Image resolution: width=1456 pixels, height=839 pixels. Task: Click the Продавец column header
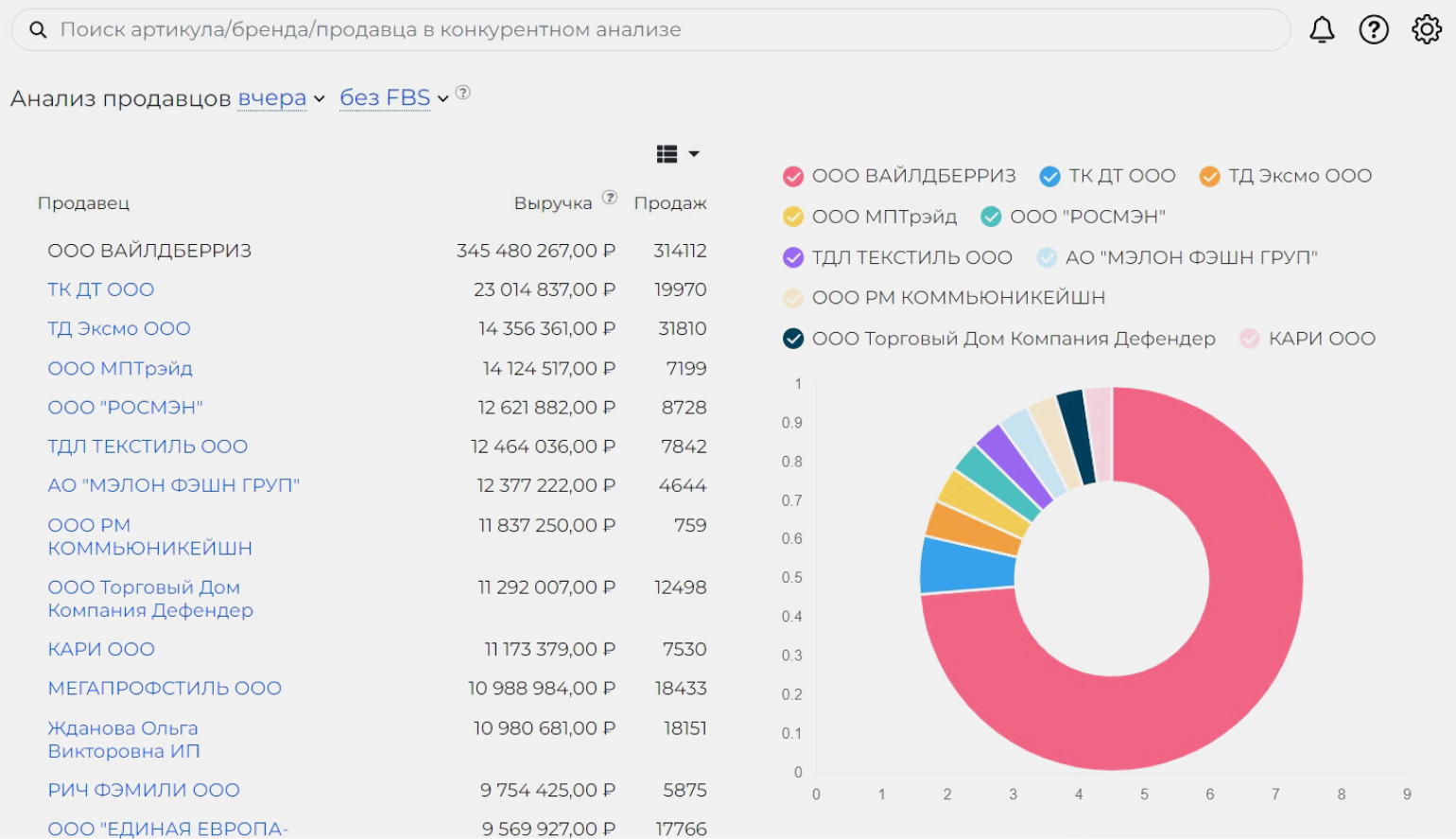83,203
